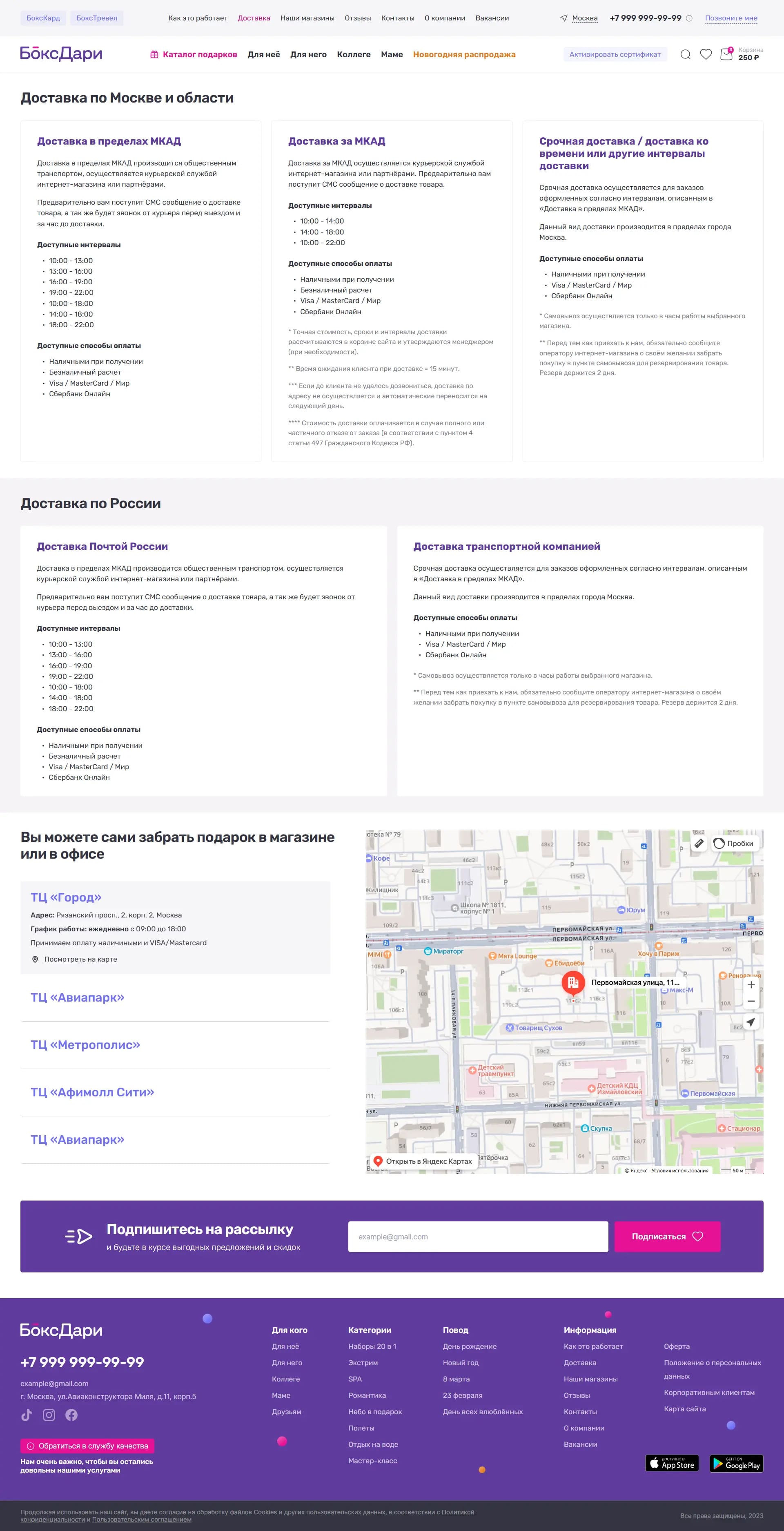Collapse ТЦ «Город» pickup point
The image size is (784, 1531).
tap(66, 897)
